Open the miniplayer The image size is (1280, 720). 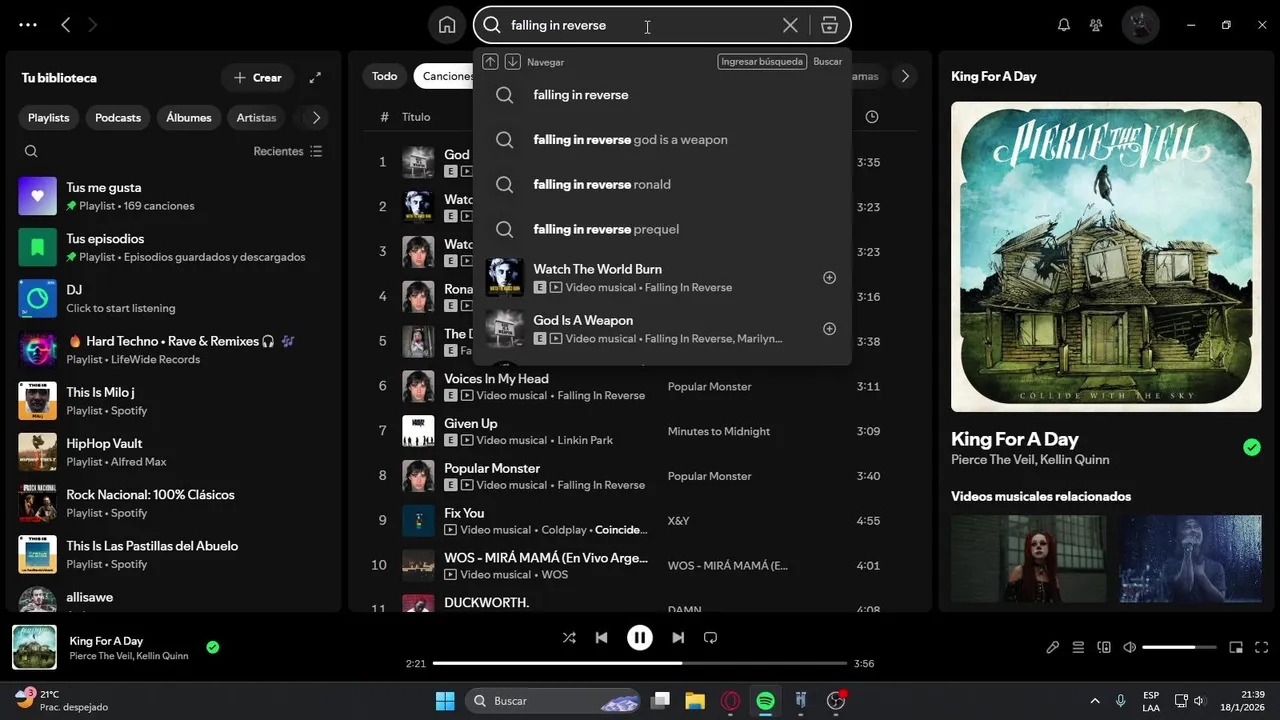pyautogui.click(x=1236, y=647)
